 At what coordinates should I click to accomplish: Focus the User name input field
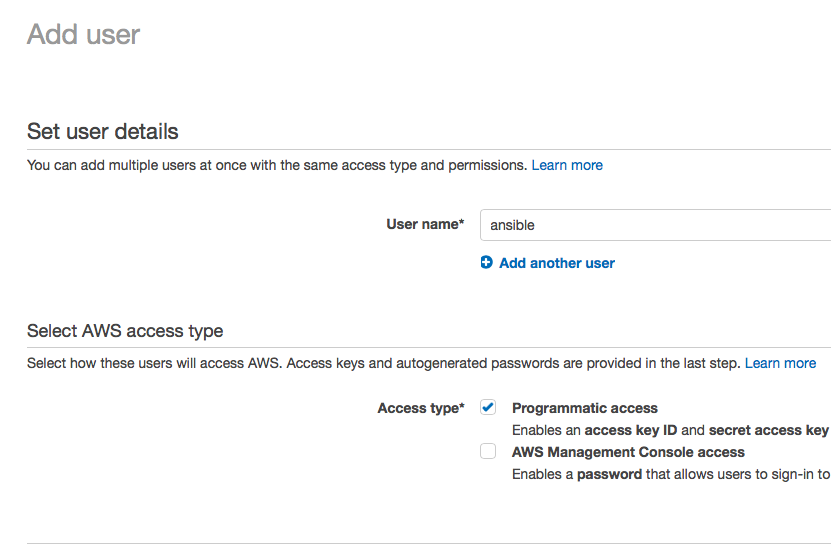[x=656, y=225]
